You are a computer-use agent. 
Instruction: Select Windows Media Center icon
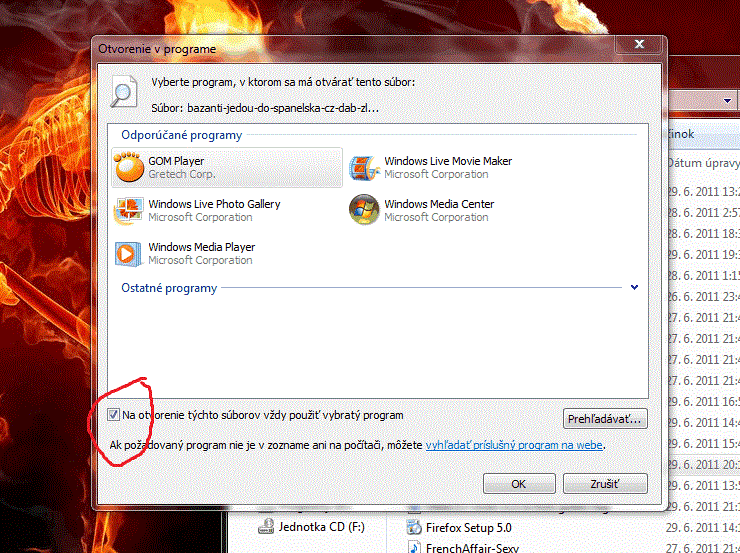(364, 209)
